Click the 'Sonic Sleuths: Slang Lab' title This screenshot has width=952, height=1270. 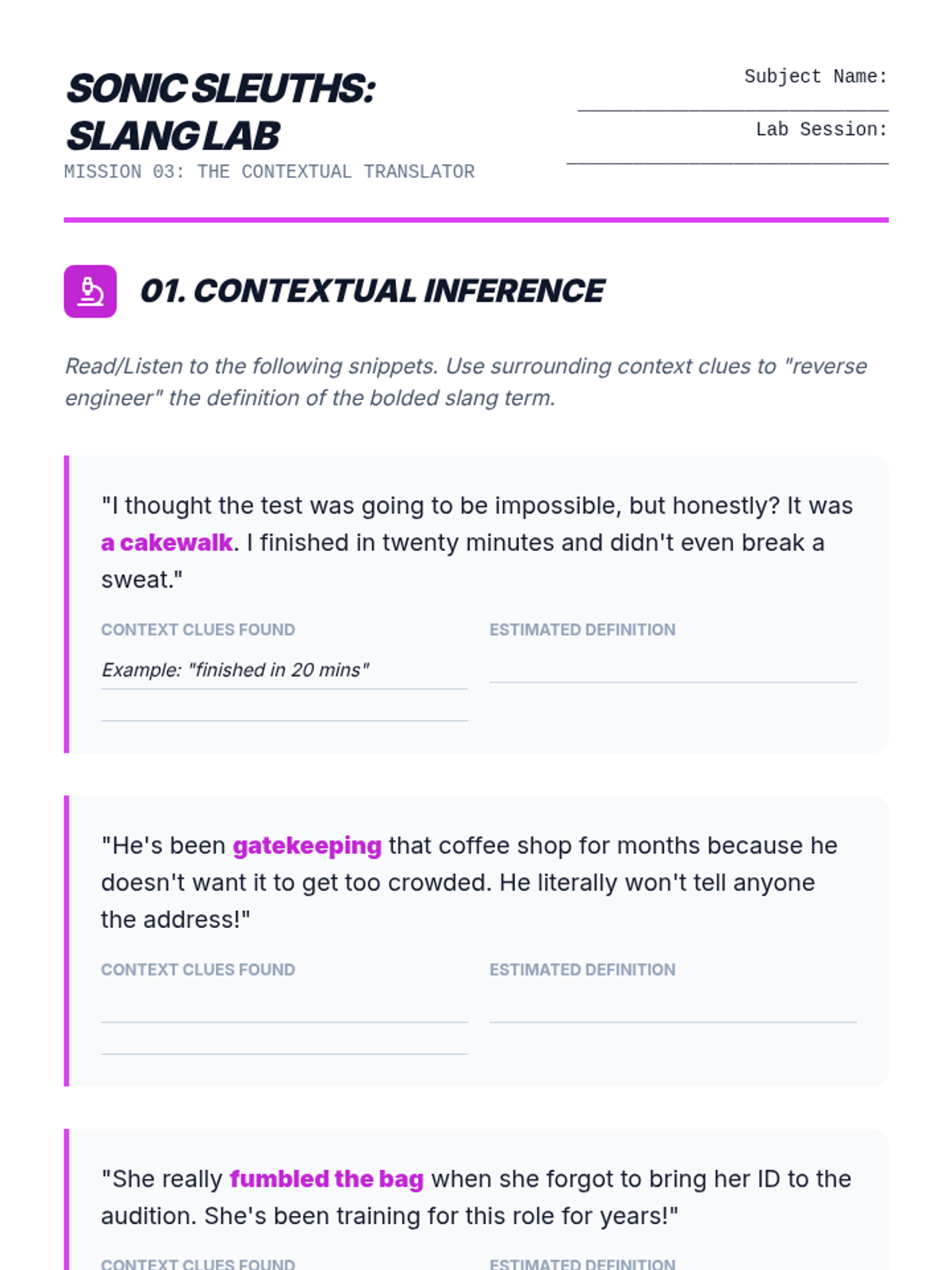point(221,112)
